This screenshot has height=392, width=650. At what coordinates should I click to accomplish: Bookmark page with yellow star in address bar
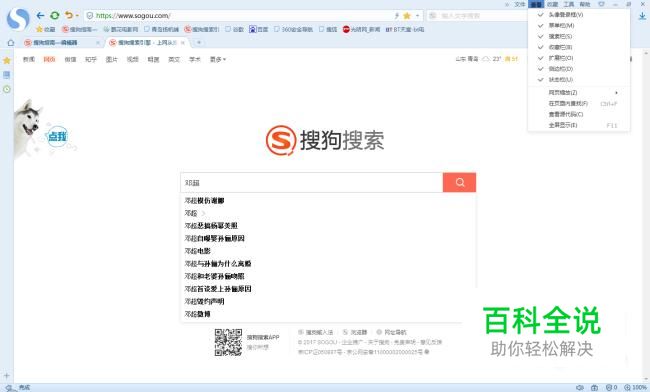(407, 16)
